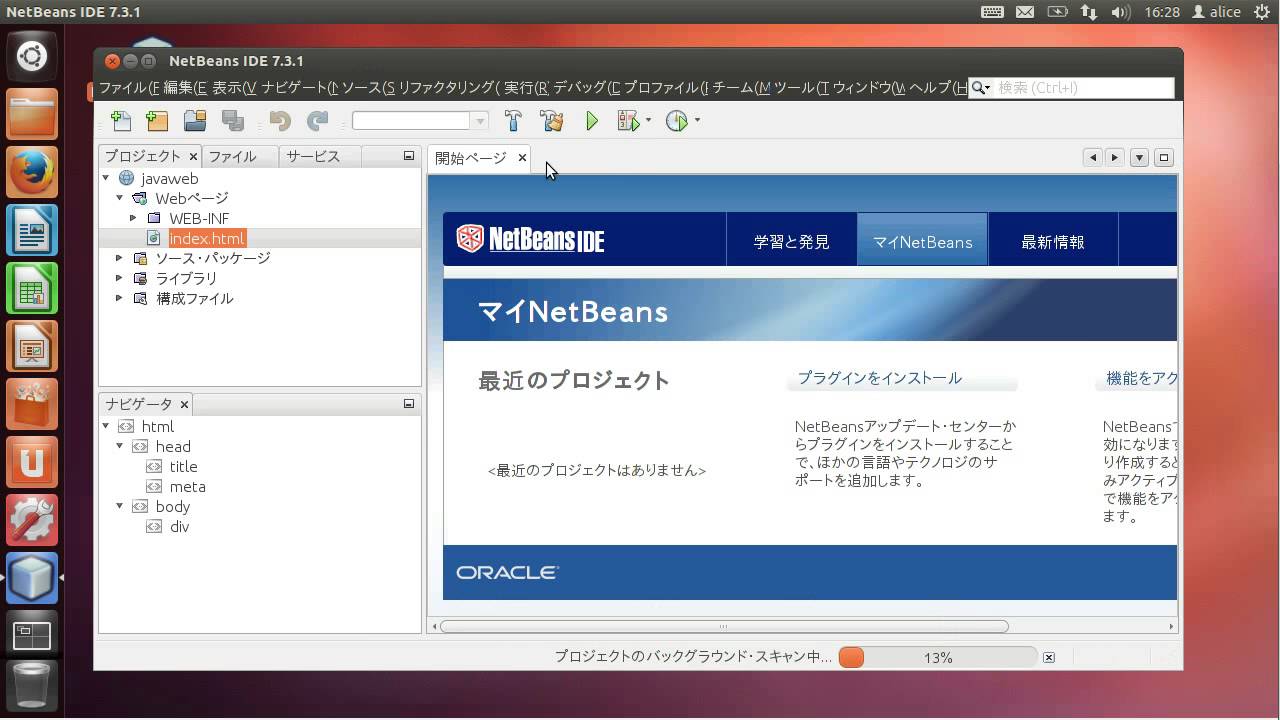Image resolution: width=1280 pixels, height=720 pixels.
Task: Open Firefox from the launcher
Action: [x=32, y=172]
